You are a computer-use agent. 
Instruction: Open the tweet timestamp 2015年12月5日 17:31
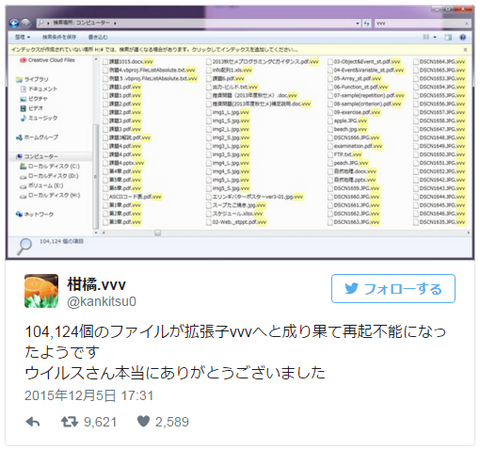click(89, 396)
